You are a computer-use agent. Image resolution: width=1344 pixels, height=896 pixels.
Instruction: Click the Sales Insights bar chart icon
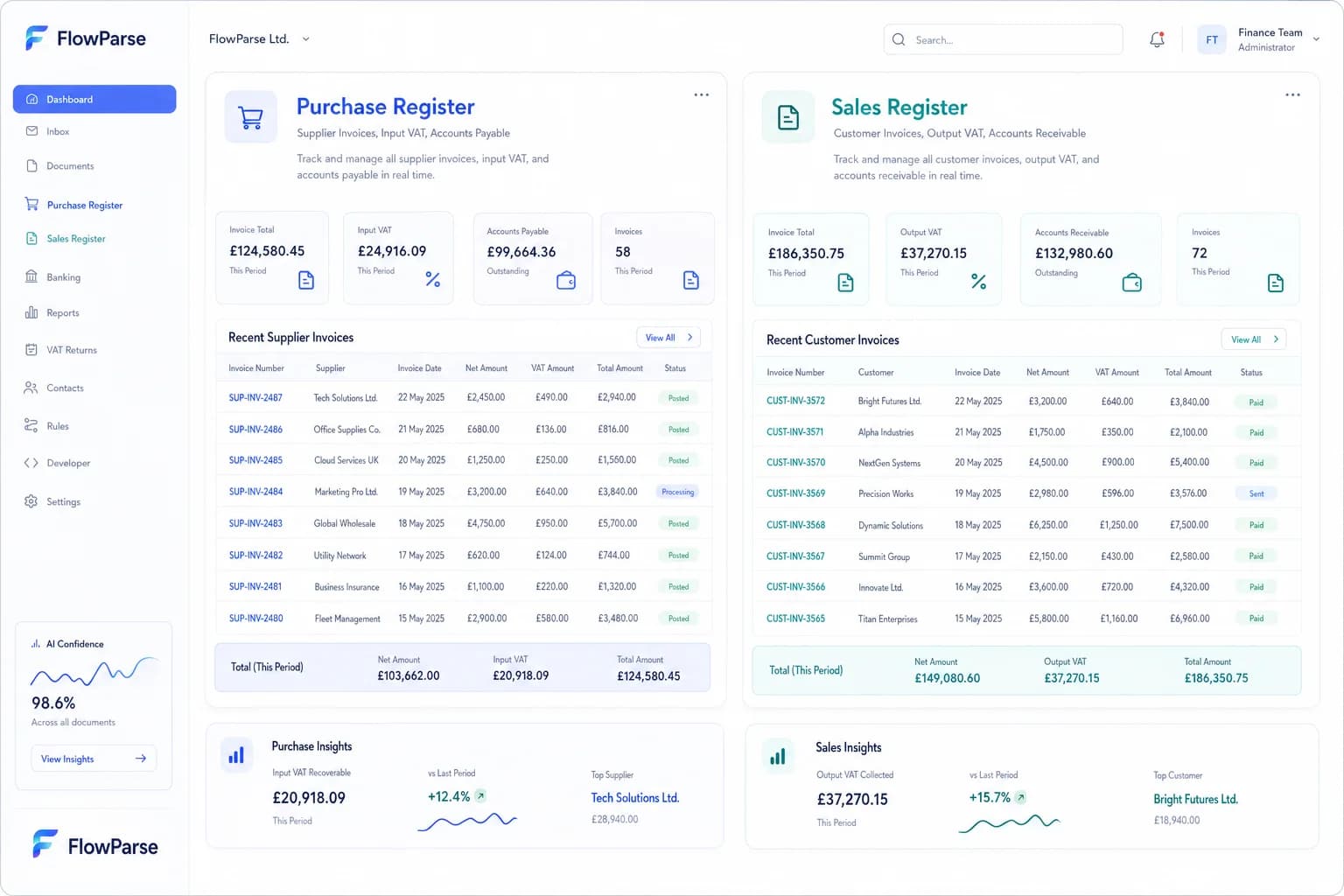[778, 757]
